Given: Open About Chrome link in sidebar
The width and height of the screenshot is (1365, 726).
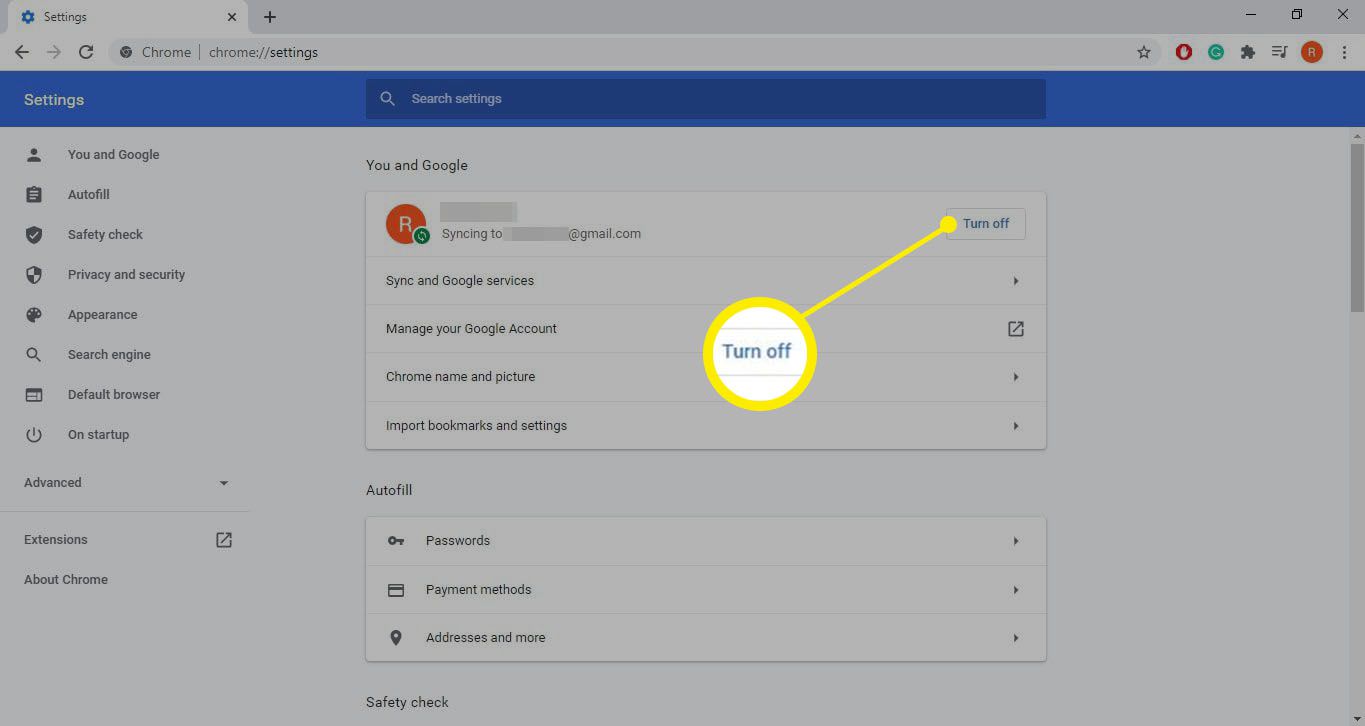Looking at the screenshot, I should (66, 580).
